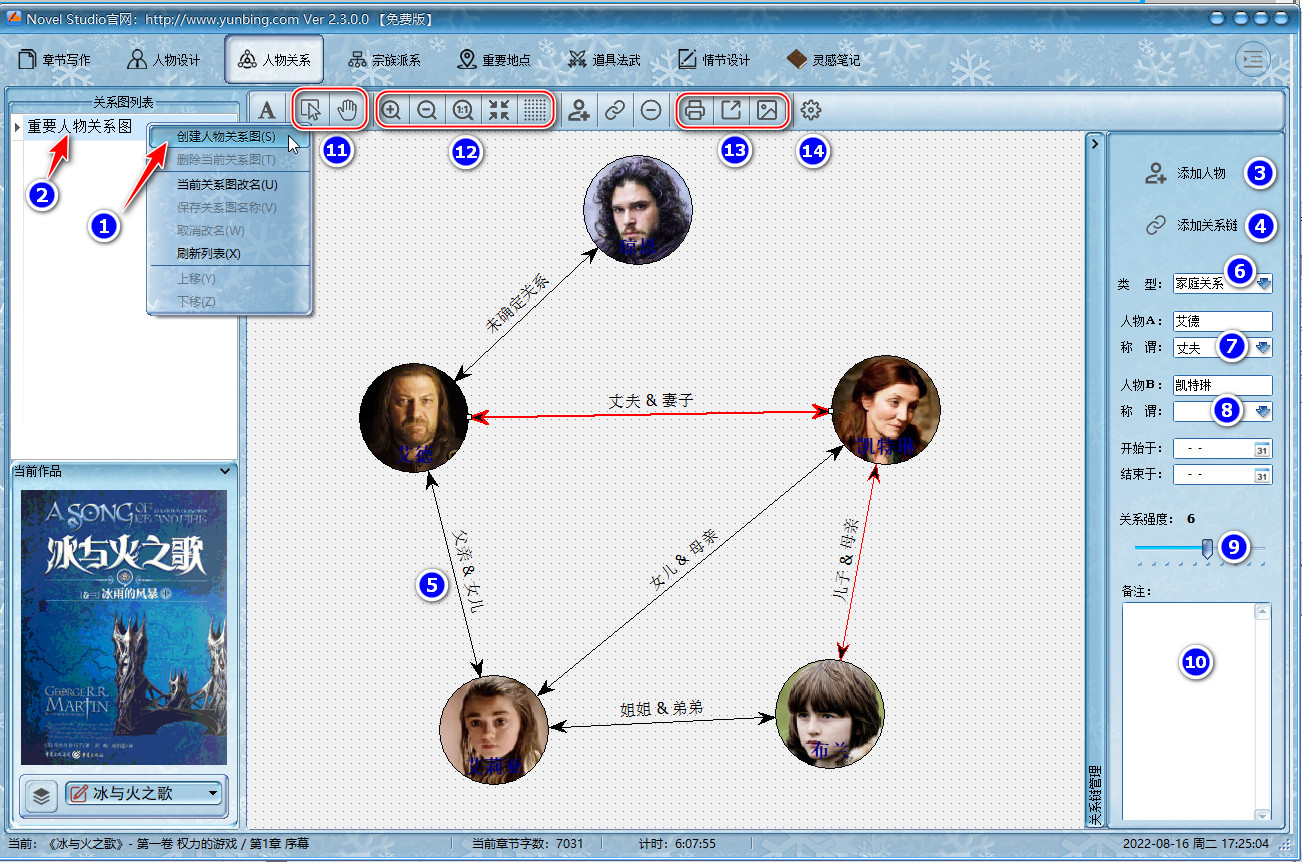Open calendar for 开始于 date
The width and height of the screenshot is (1302, 862).
tap(1262, 449)
